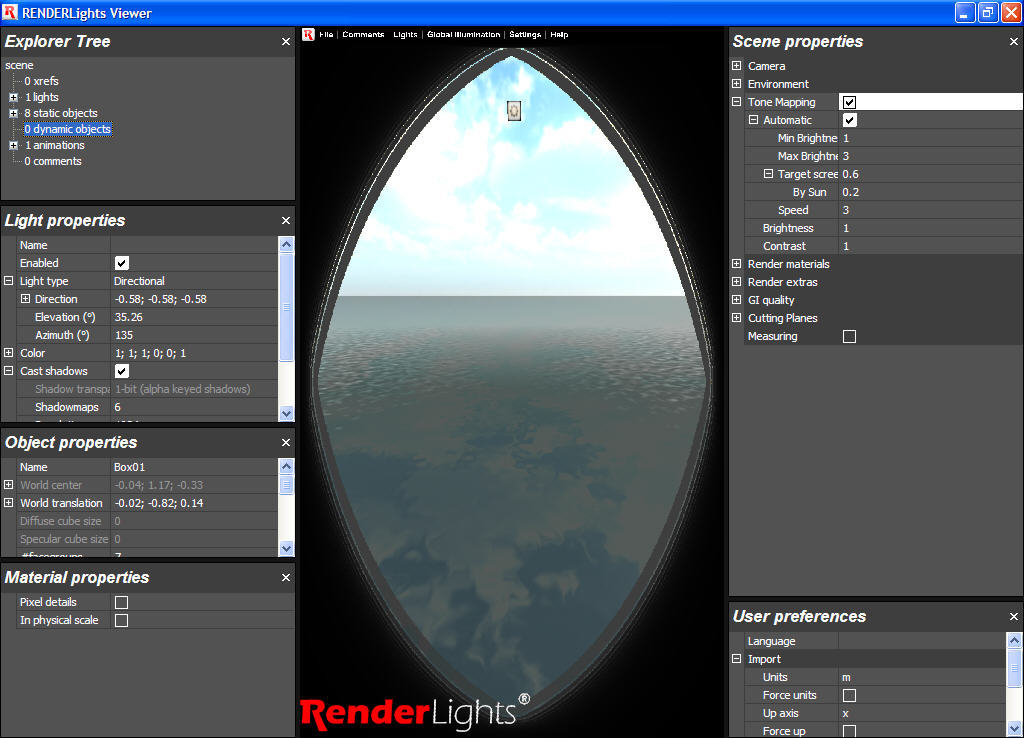Close the Explorer Tree panel

pos(285,42)
